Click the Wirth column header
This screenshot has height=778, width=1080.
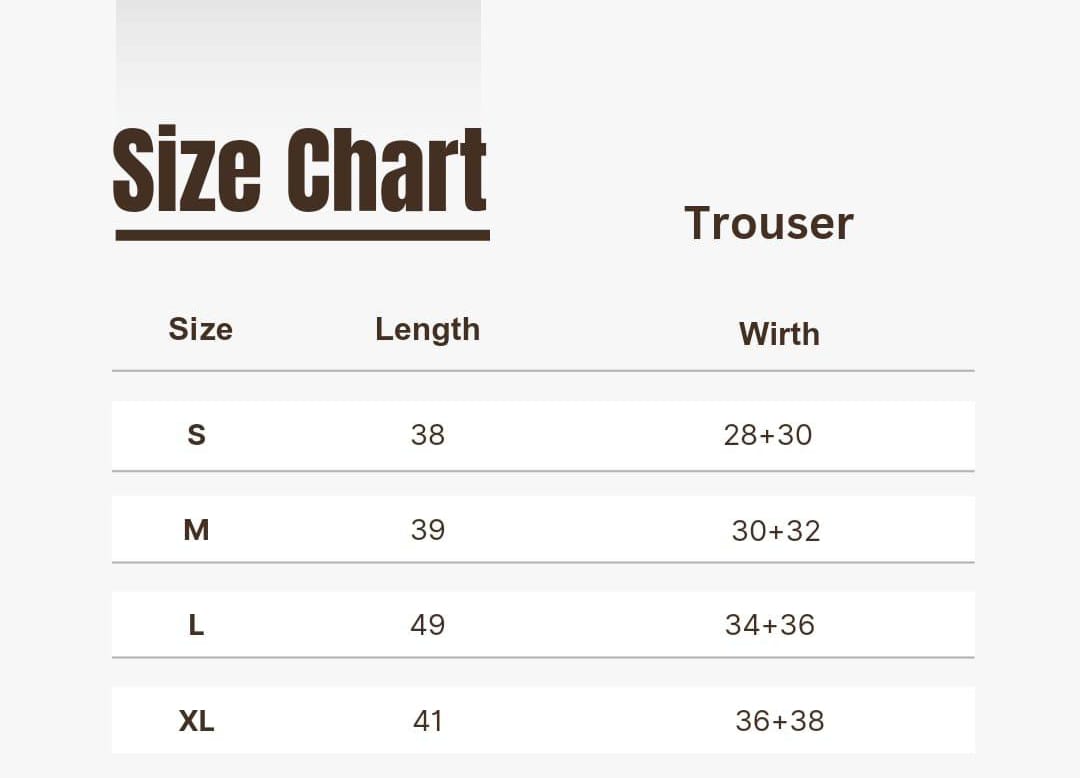(779, 334)
